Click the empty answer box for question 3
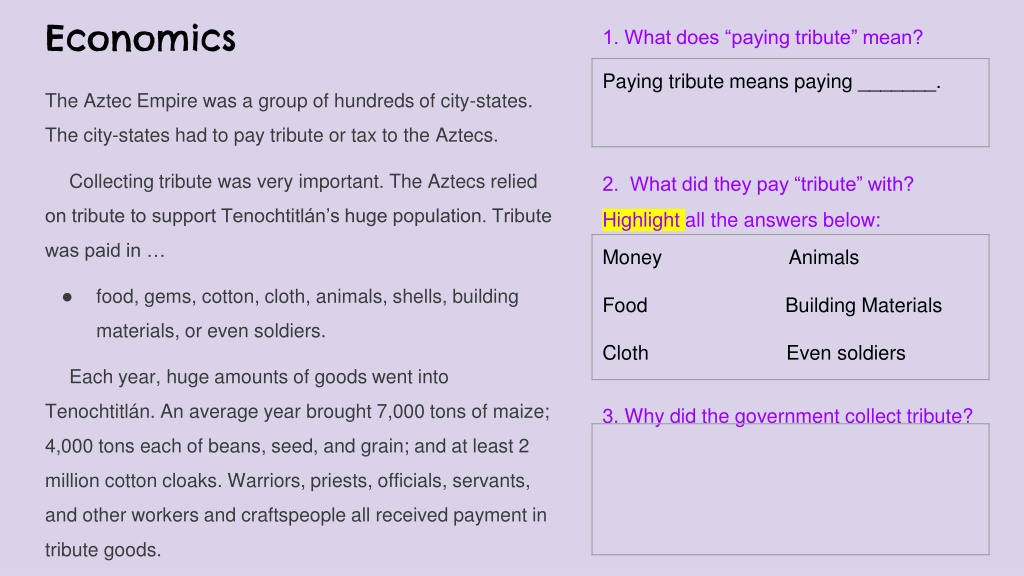 [790, 490]
